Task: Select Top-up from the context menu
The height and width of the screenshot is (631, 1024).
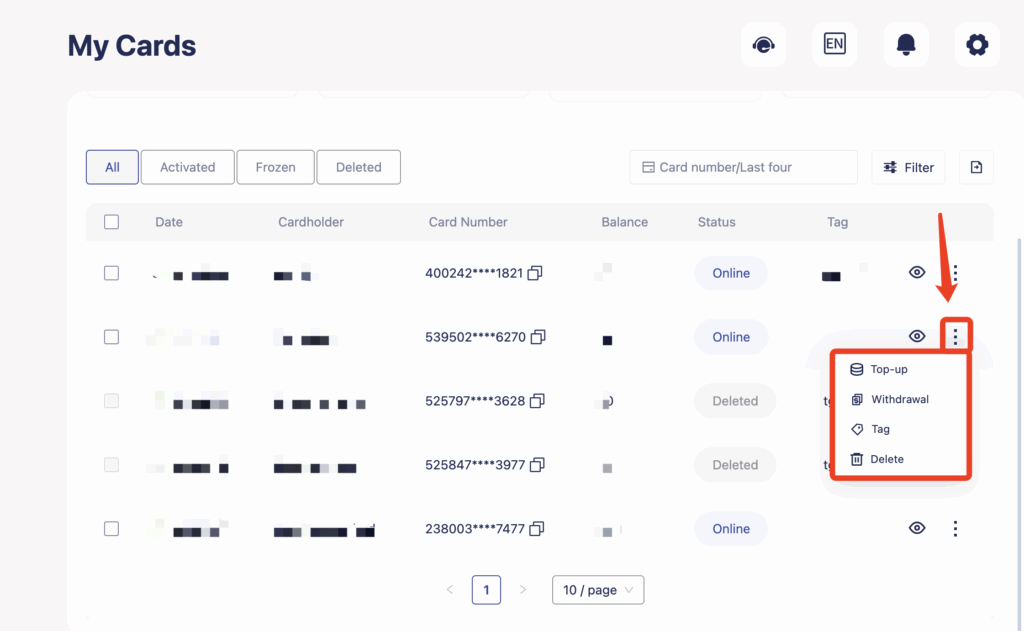Action: click(x=888, y=369)
